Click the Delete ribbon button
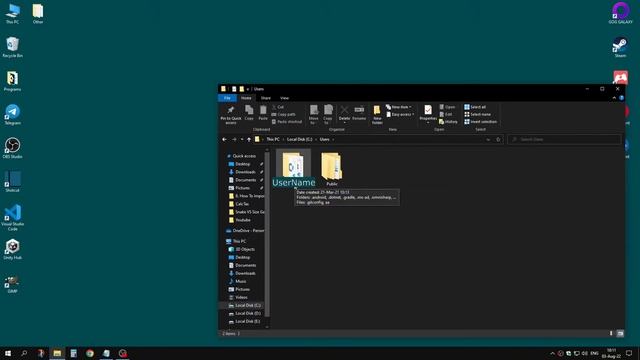 click(344, 114)
